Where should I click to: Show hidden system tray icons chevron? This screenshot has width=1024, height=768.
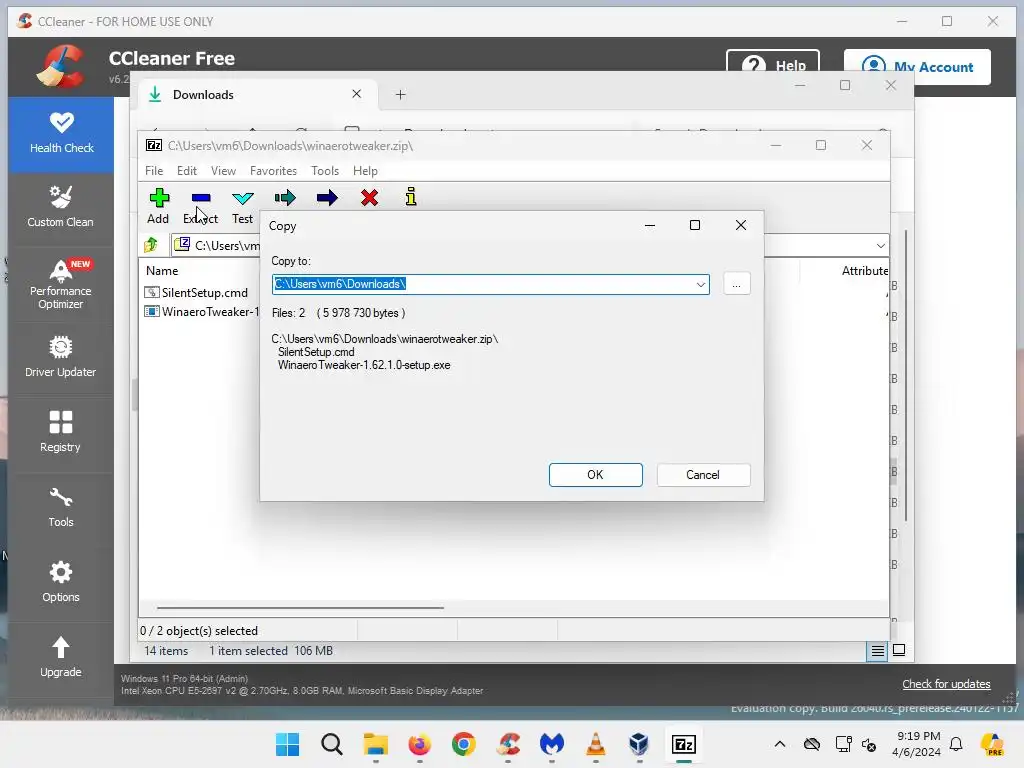tap(780, 744)
